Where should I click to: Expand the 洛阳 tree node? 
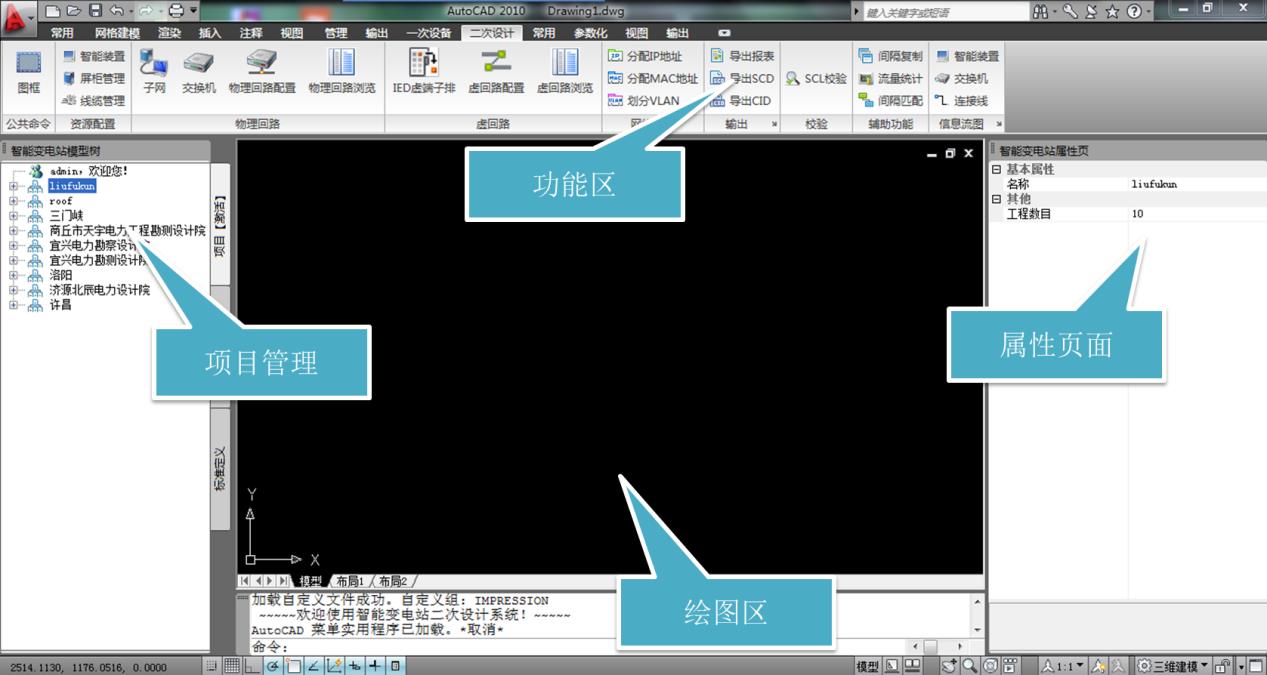[x=14, y=275]
